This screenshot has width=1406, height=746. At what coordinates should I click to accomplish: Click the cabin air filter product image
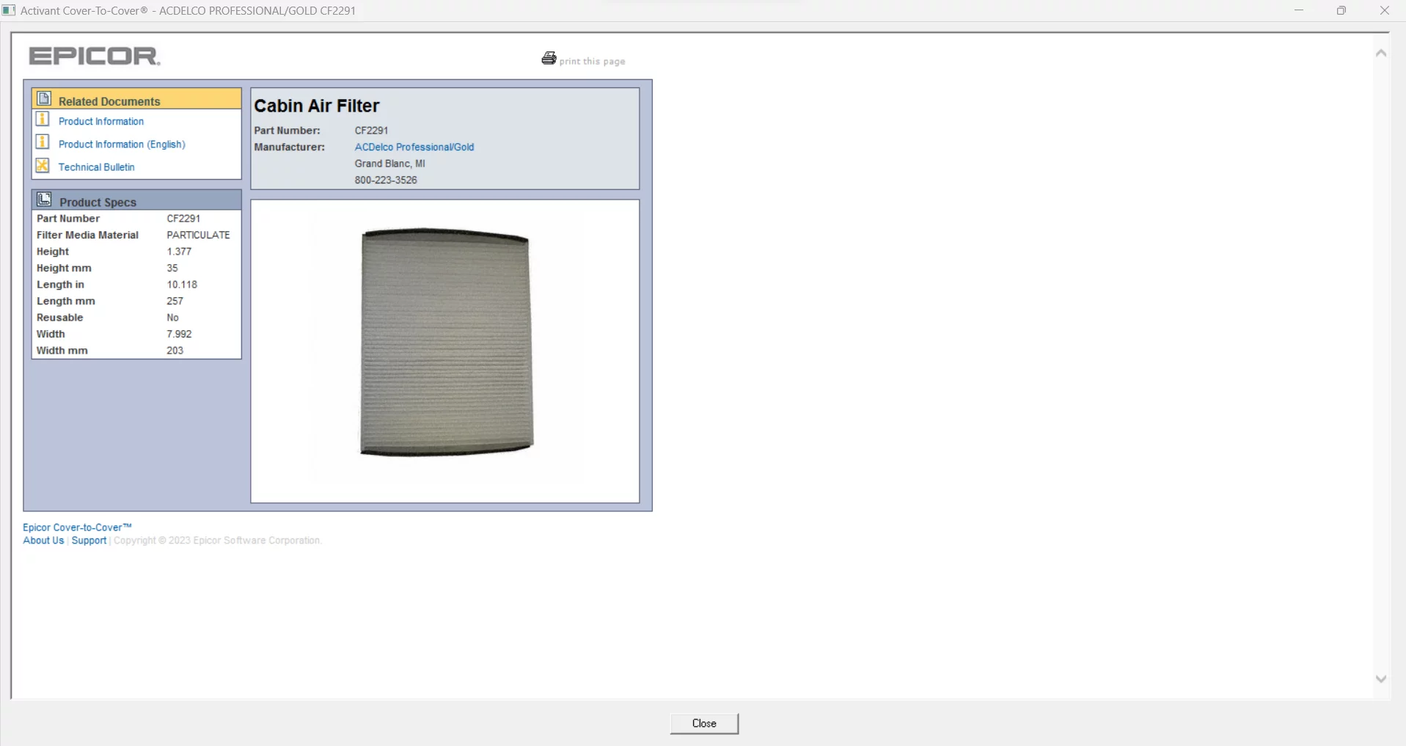(x=445, y=343)
